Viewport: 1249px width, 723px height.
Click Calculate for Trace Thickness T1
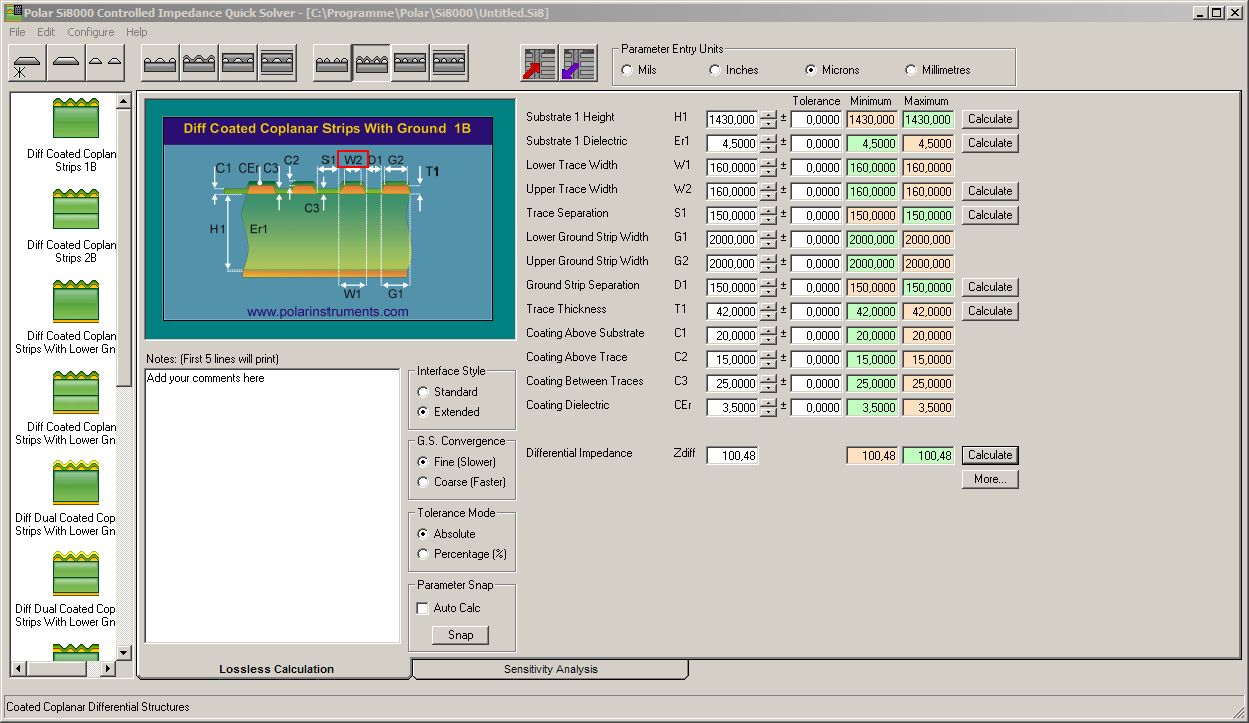tap(990, 311)
